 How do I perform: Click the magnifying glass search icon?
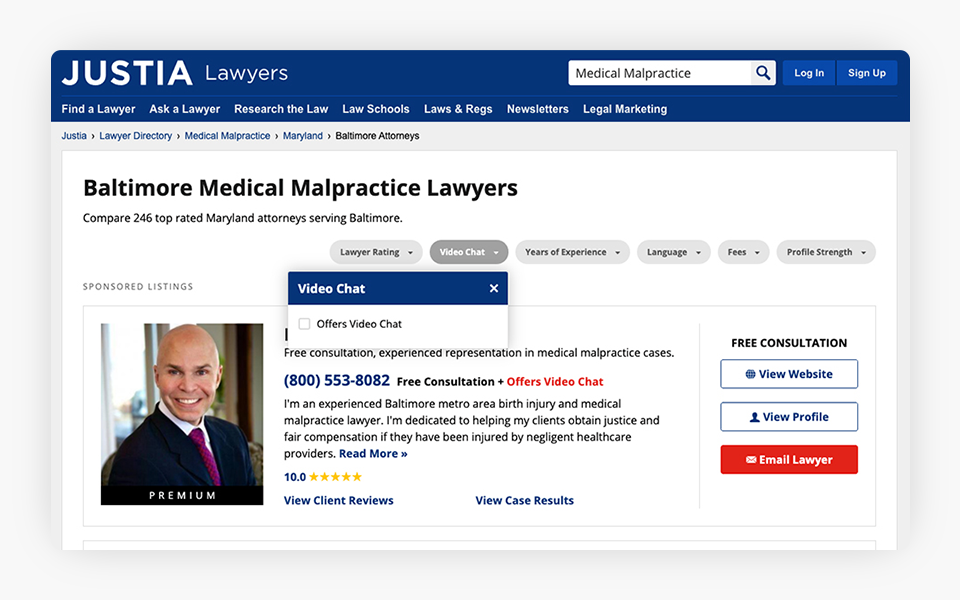coord(763,73)
